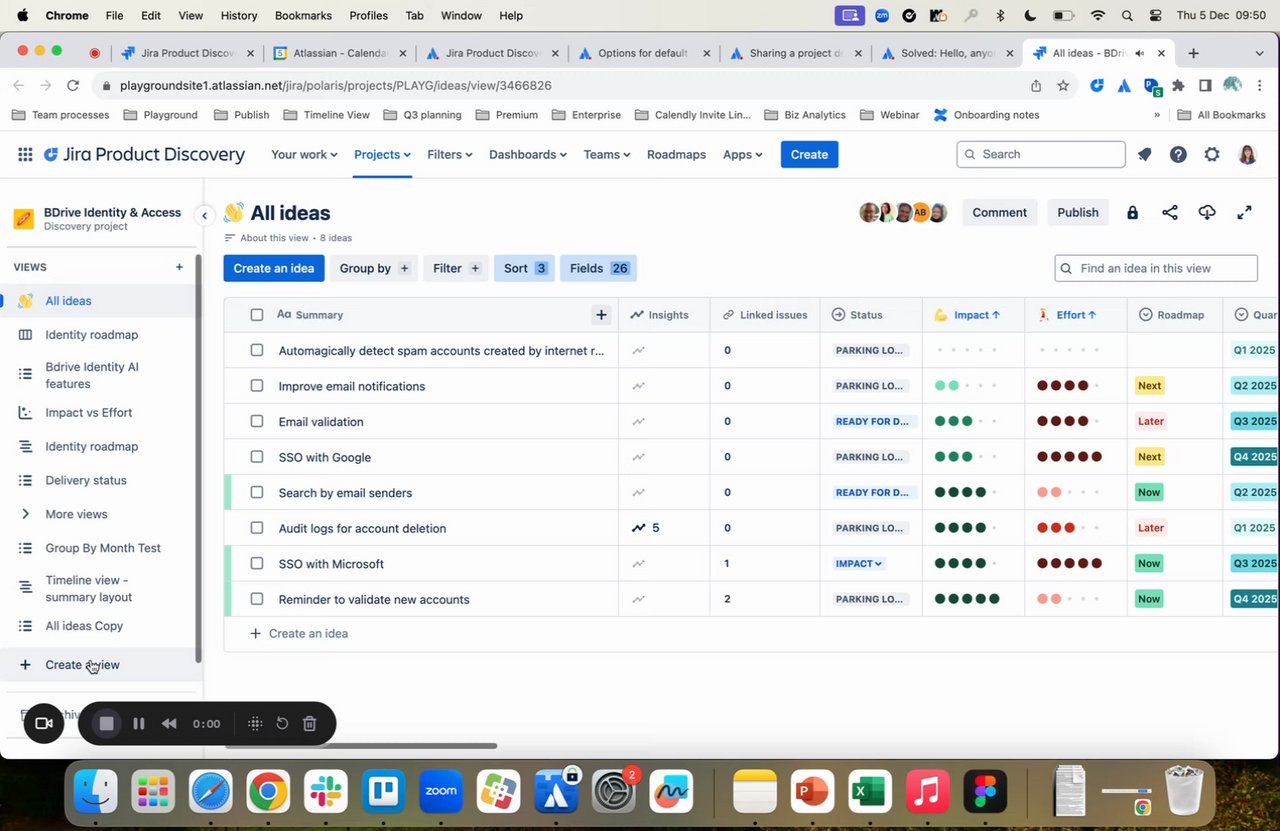Open the Chrome tab search chevron
1280x831 pixels.
click(1259, 53)
